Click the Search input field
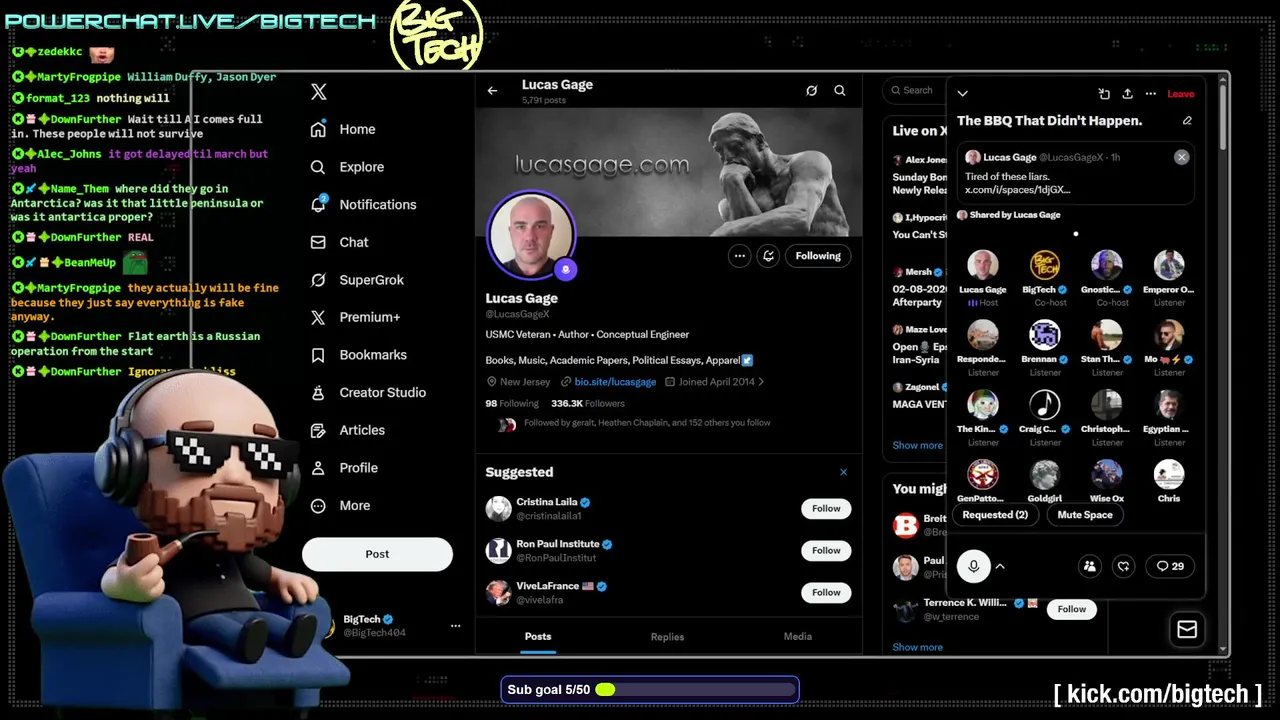1280x720 pixels. click(915, 91)
